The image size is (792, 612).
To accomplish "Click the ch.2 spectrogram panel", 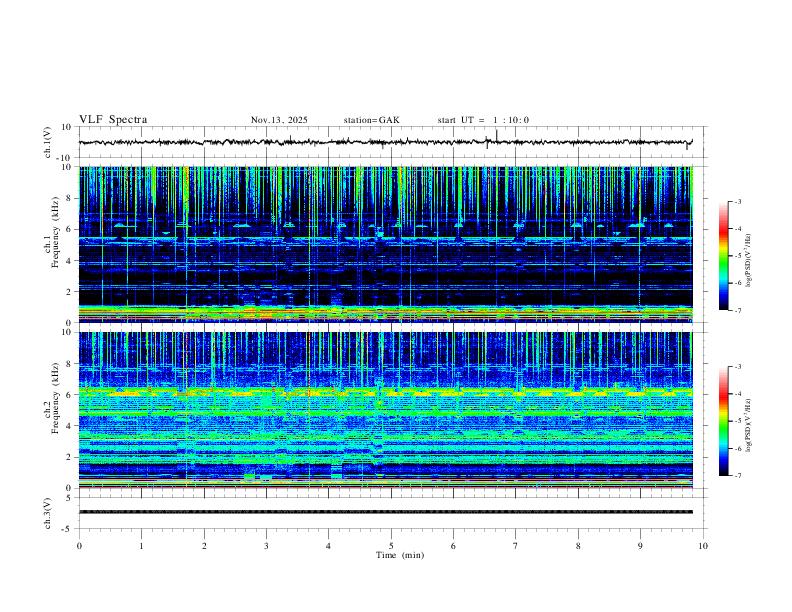I will pos(385,410).
